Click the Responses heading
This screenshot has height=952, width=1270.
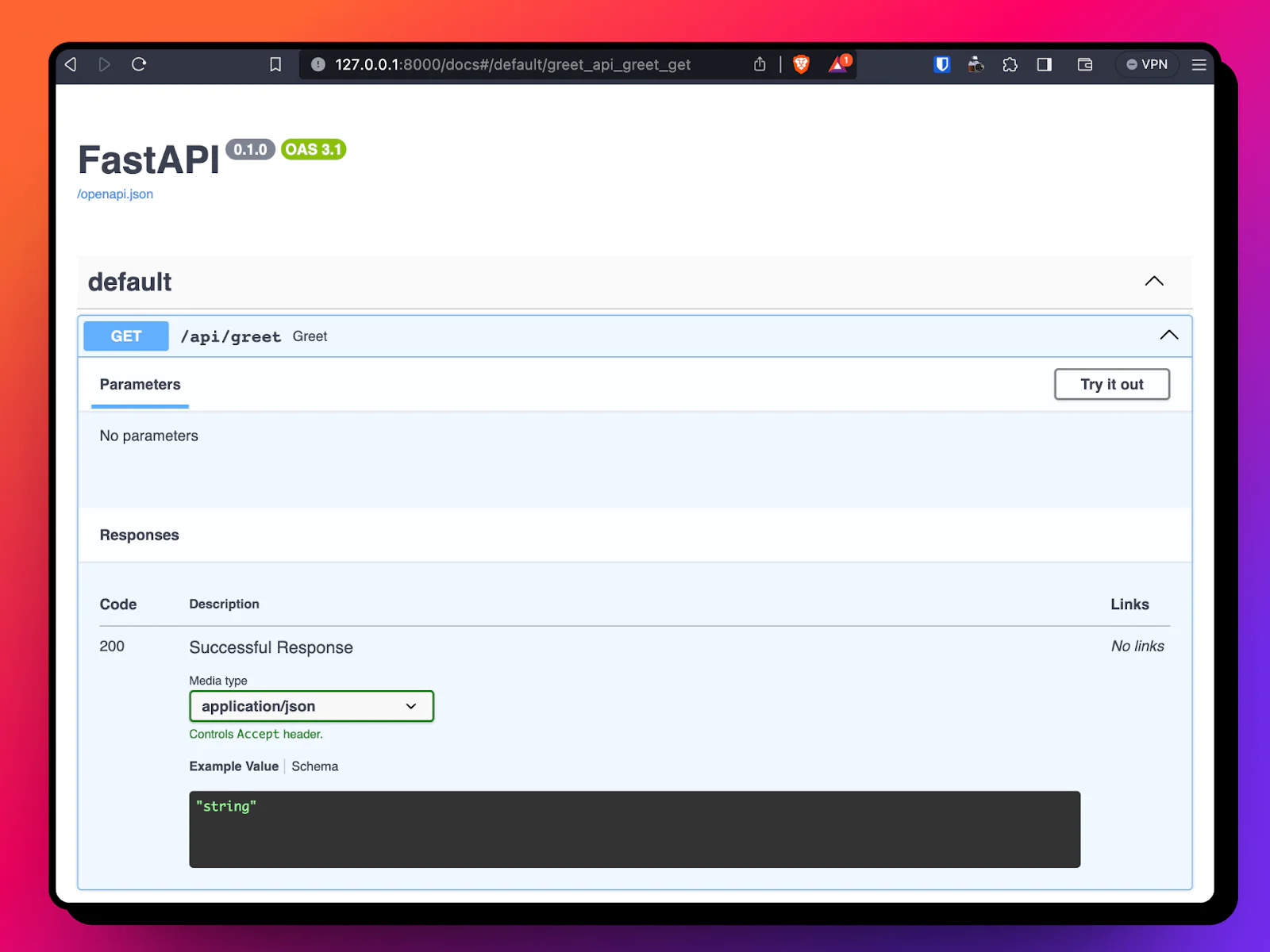coord(139,535)
